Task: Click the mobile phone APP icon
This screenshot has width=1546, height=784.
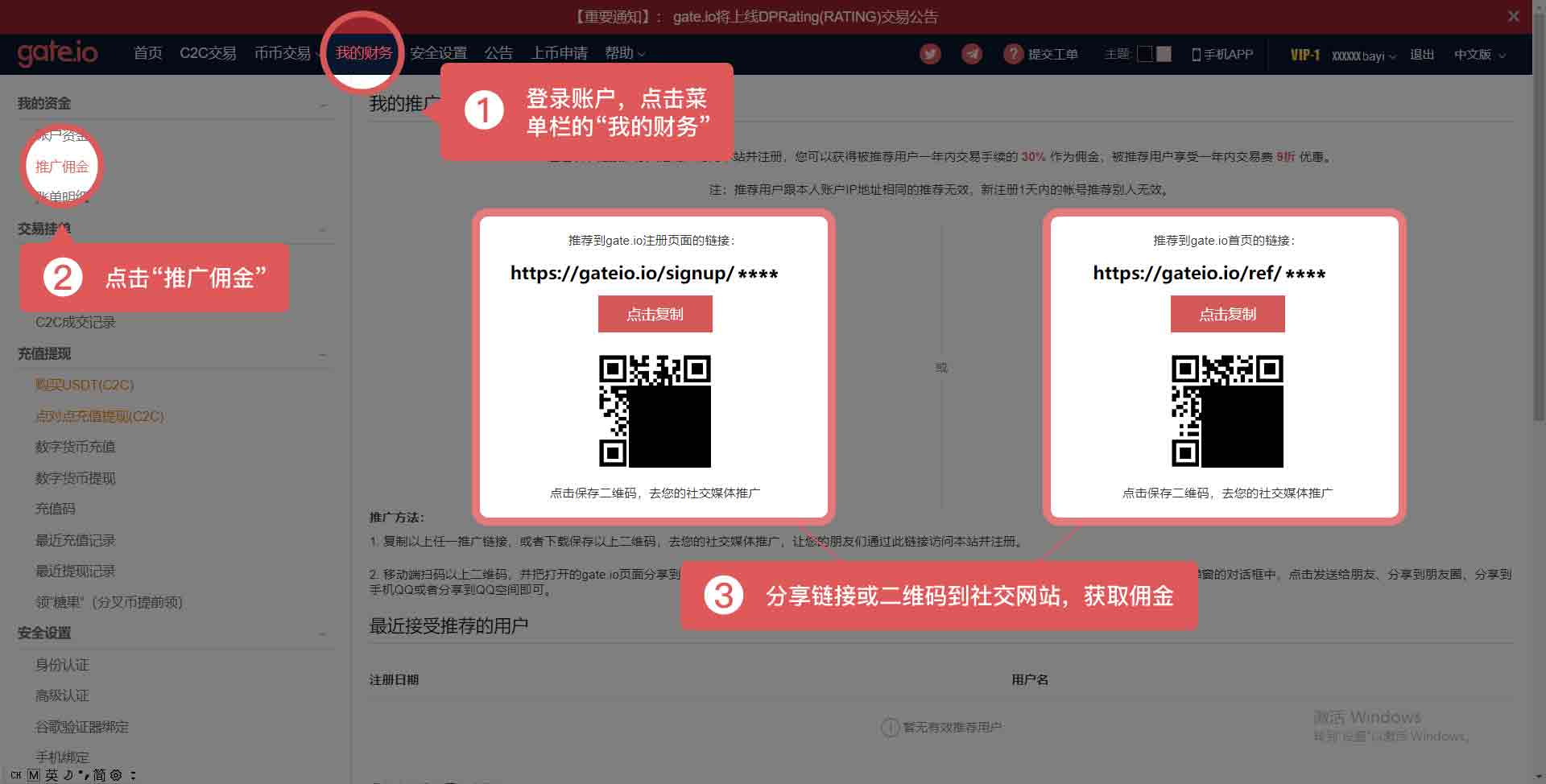Action: tap(1197, 54)
